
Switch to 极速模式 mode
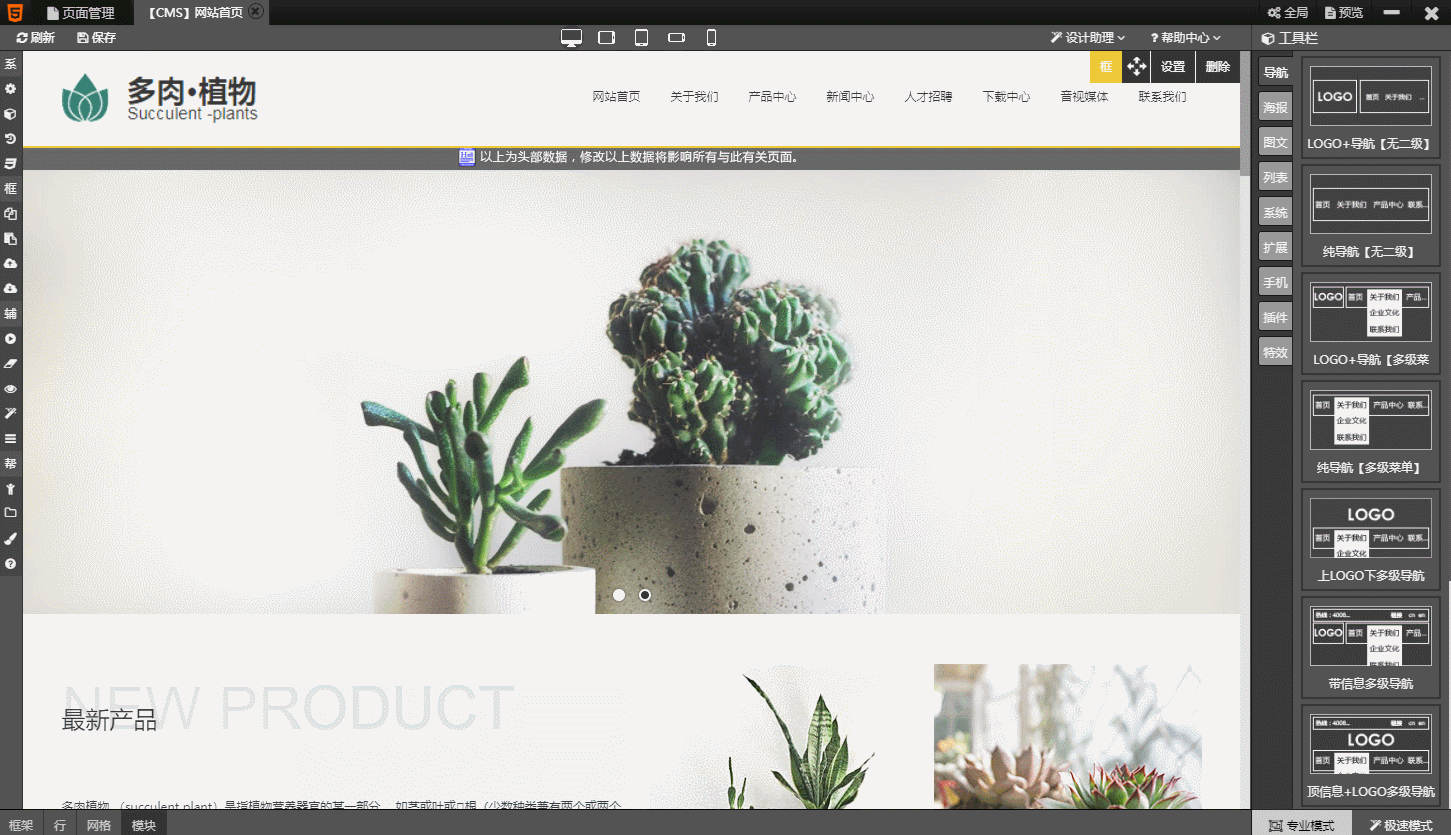tap(1401, 825)
